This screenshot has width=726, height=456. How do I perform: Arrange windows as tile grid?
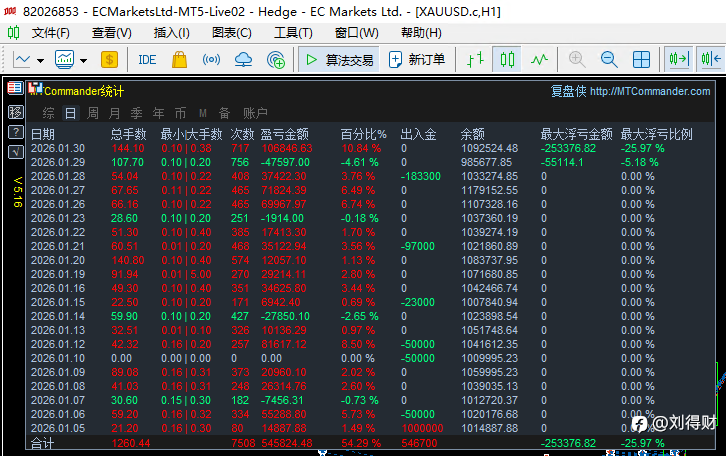click(x=641, y=59)
